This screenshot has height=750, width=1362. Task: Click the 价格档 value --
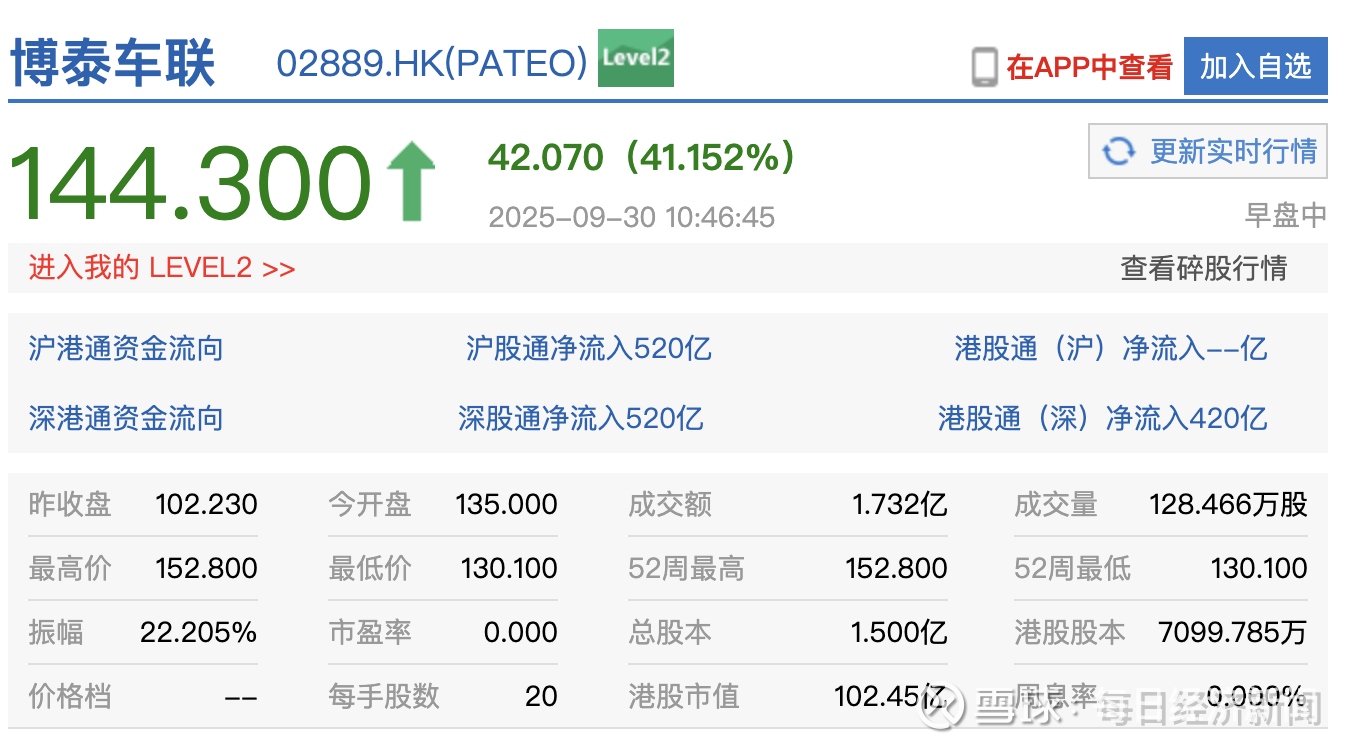(x=241, y=696)
